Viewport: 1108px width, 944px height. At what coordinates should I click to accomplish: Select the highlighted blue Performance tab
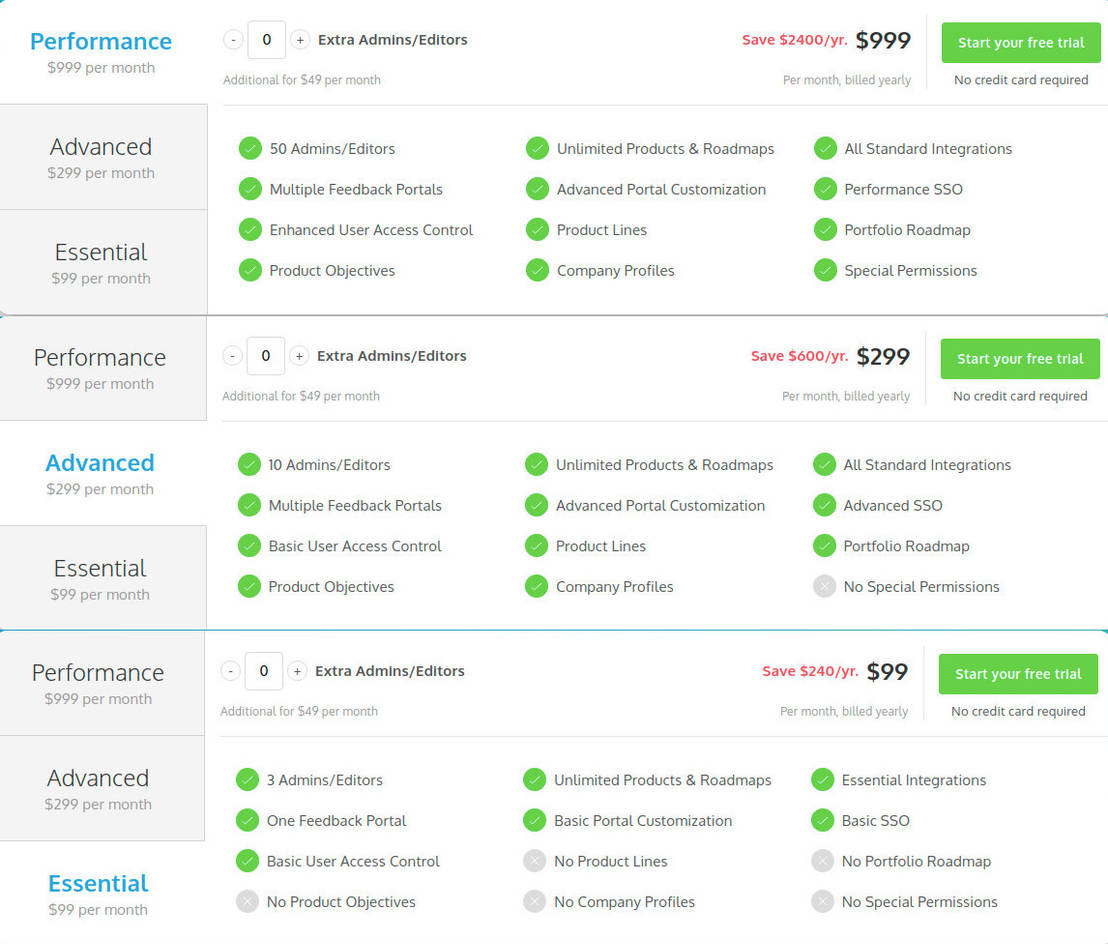coord(101,52)
